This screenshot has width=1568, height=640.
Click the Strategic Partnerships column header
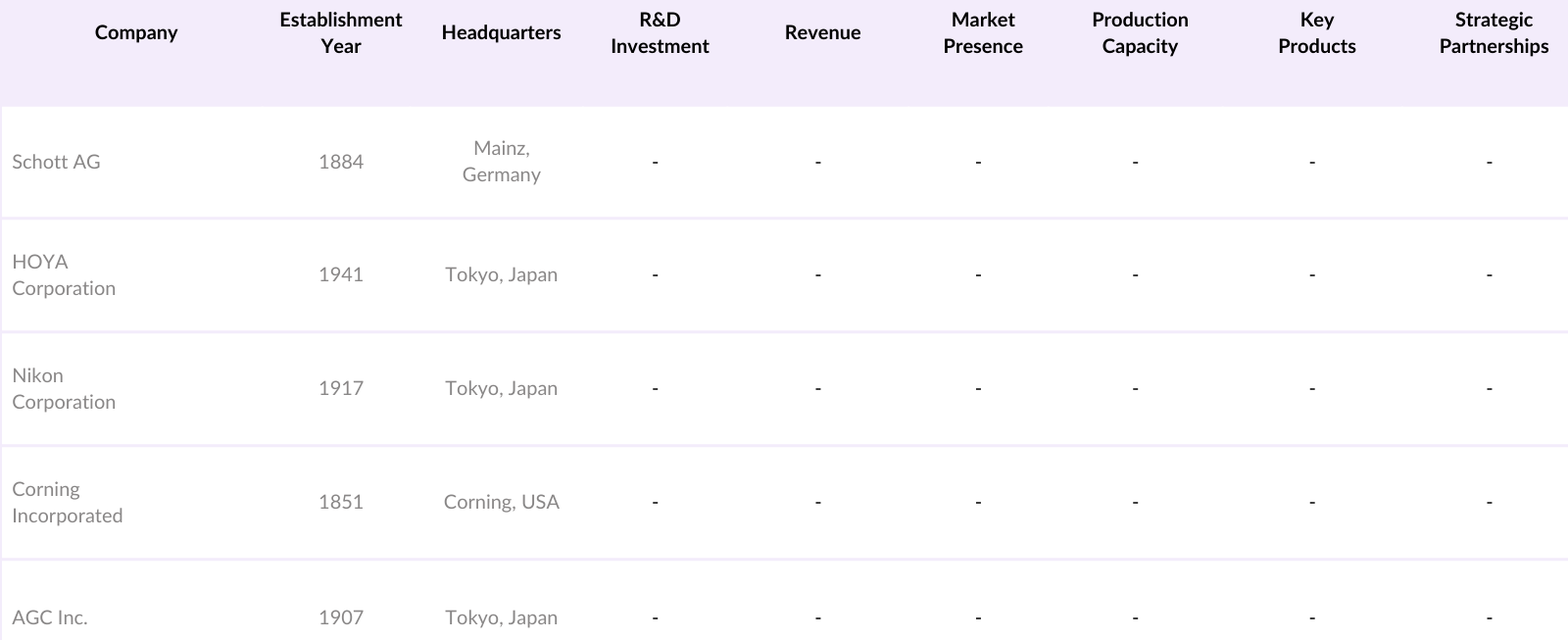click(1494, 32)
